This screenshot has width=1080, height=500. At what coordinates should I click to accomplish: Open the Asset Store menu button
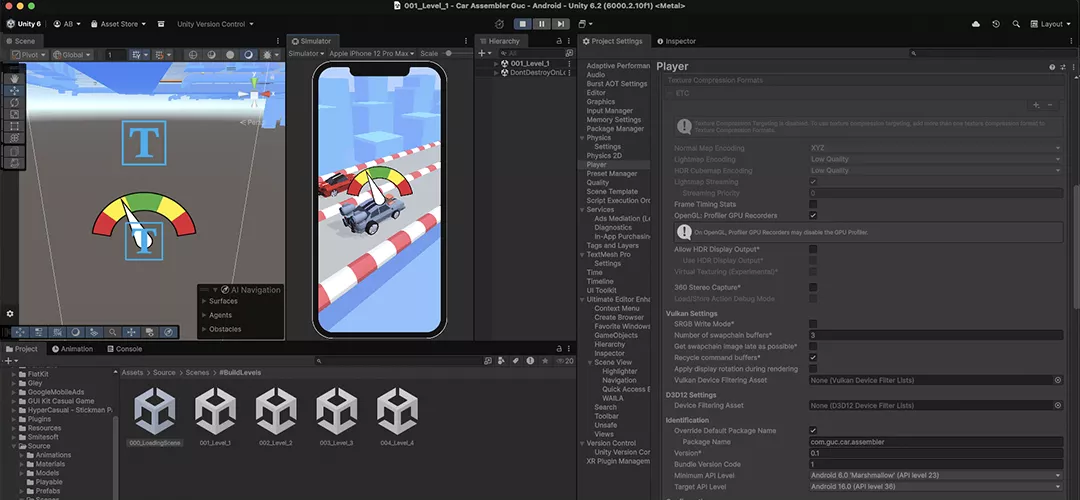119,23
